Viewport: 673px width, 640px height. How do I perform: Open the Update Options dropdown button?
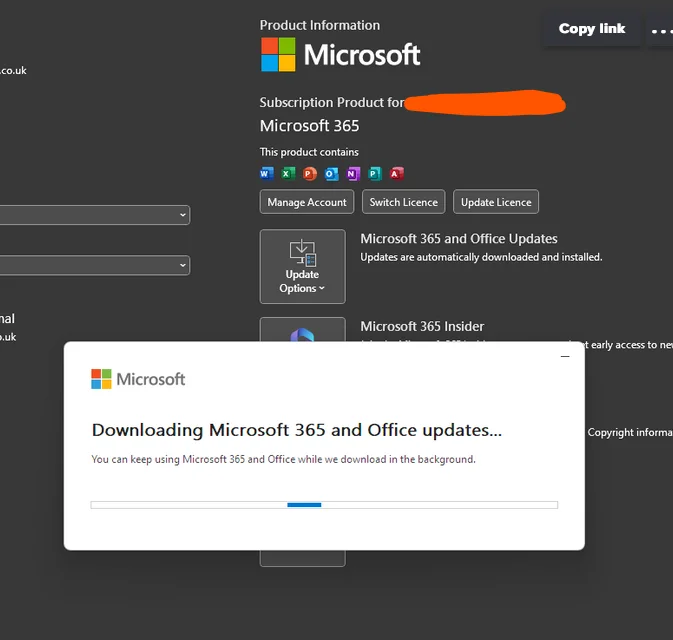click(303, 266)
